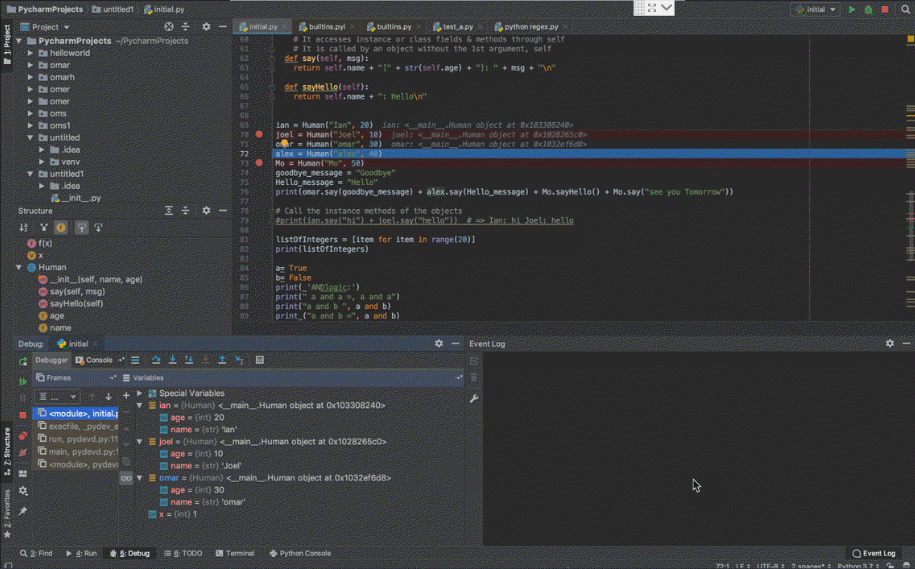Viewport: 915px width, 569px height.
Task: Open the Python Console tool window tab
Action: (x=300, y=553)
